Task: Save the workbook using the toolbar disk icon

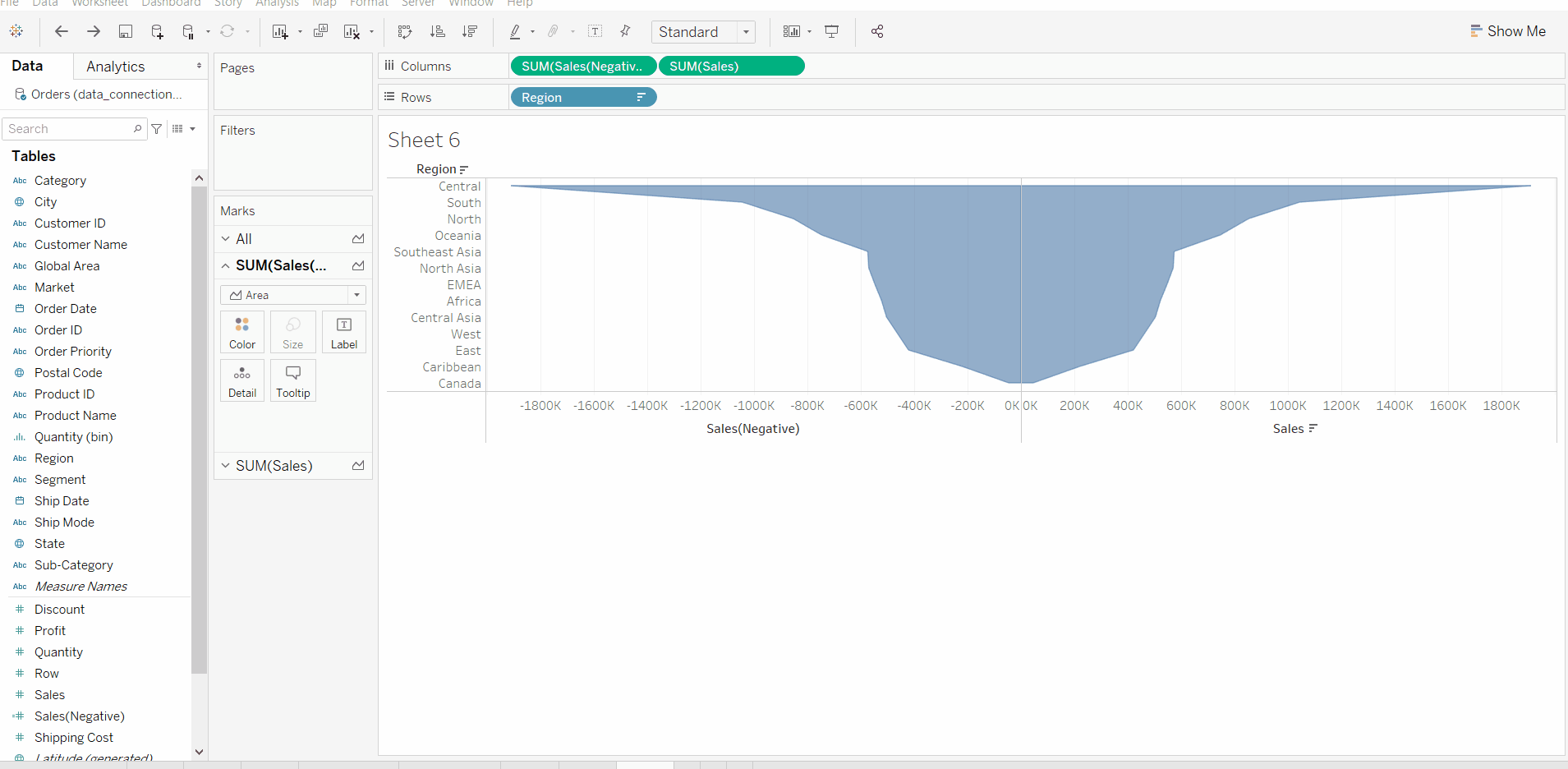Action: tap(126, 31)
